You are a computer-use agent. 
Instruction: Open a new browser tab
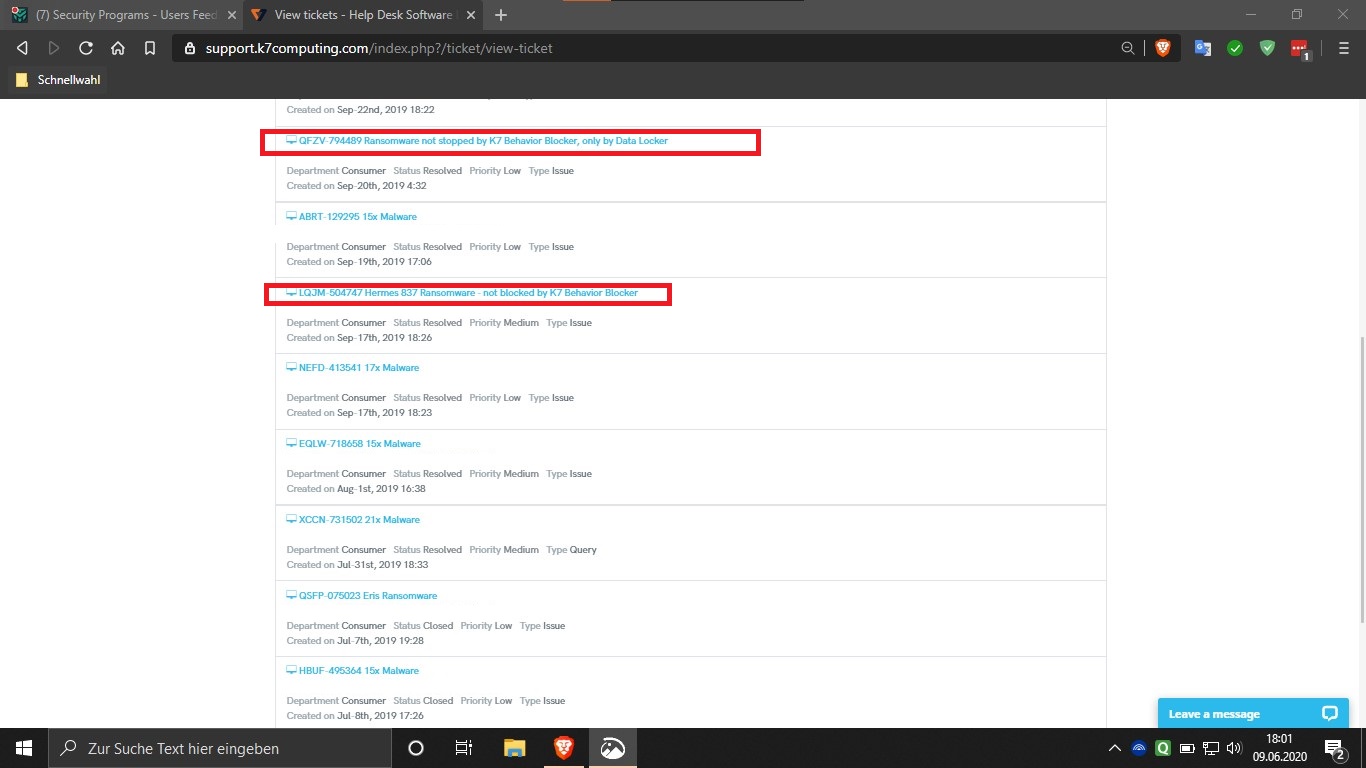[501, 15]
